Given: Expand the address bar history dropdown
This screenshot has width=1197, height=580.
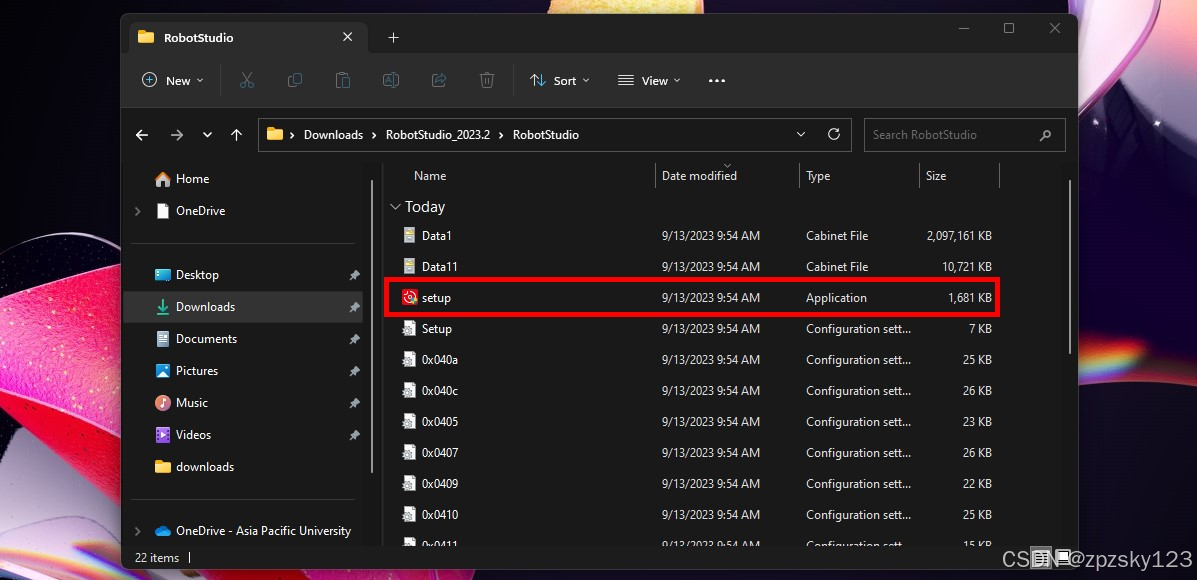Looking at the screenshot, I should tap(801, 134).
